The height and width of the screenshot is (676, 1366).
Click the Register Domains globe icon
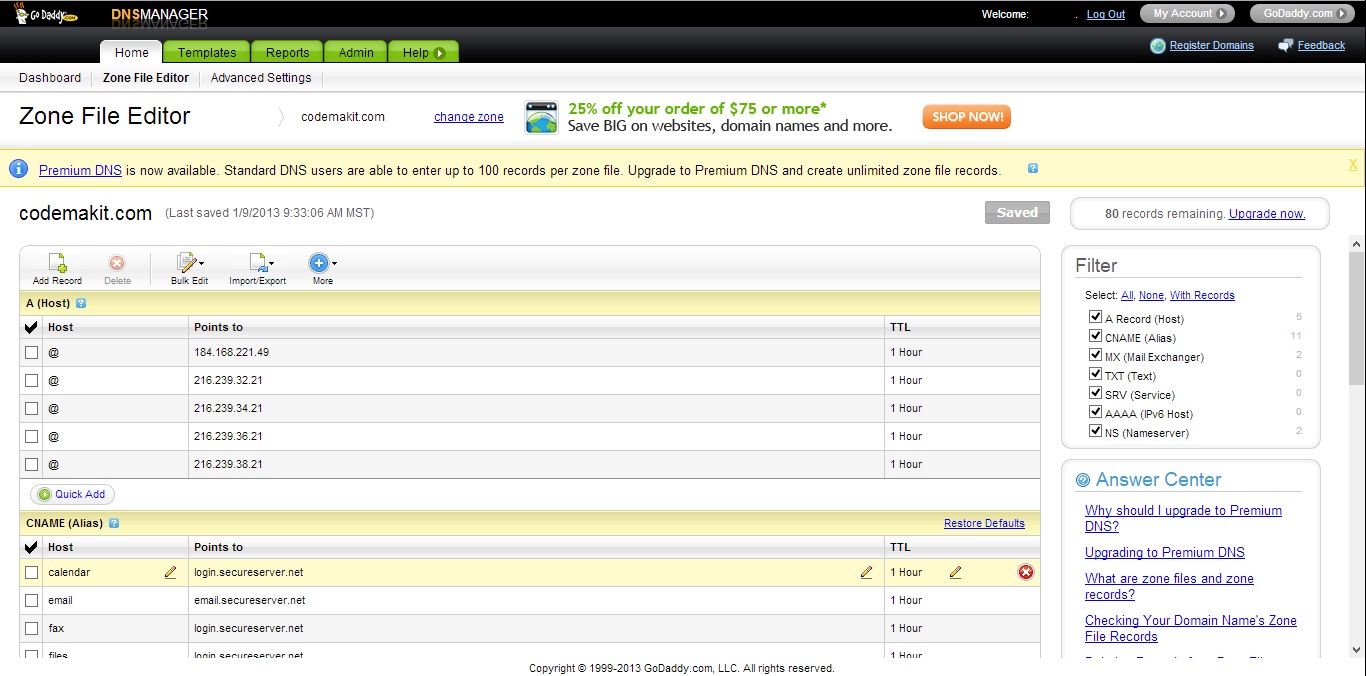(1158, 45)
